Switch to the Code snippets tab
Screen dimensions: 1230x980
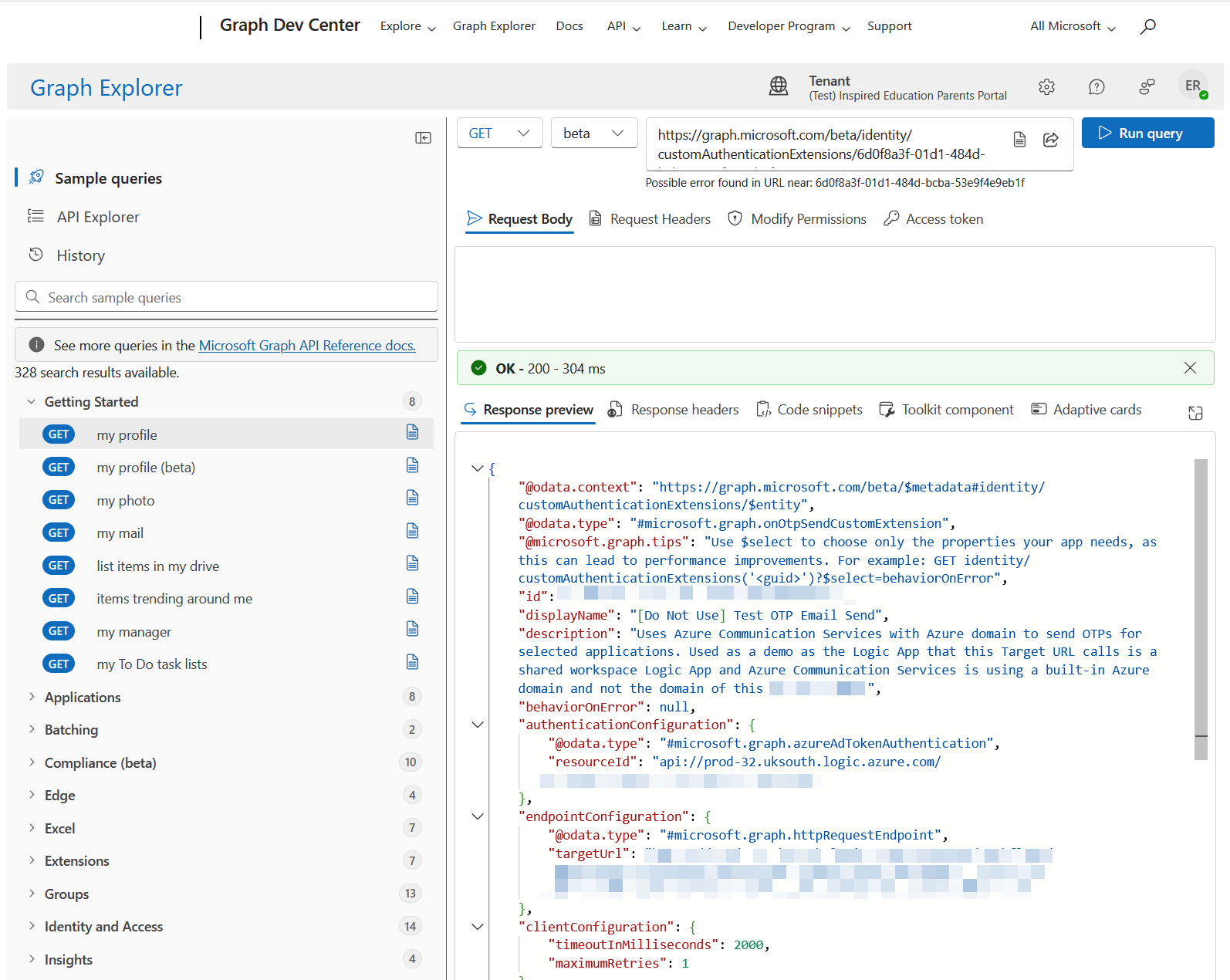(809, 410)
